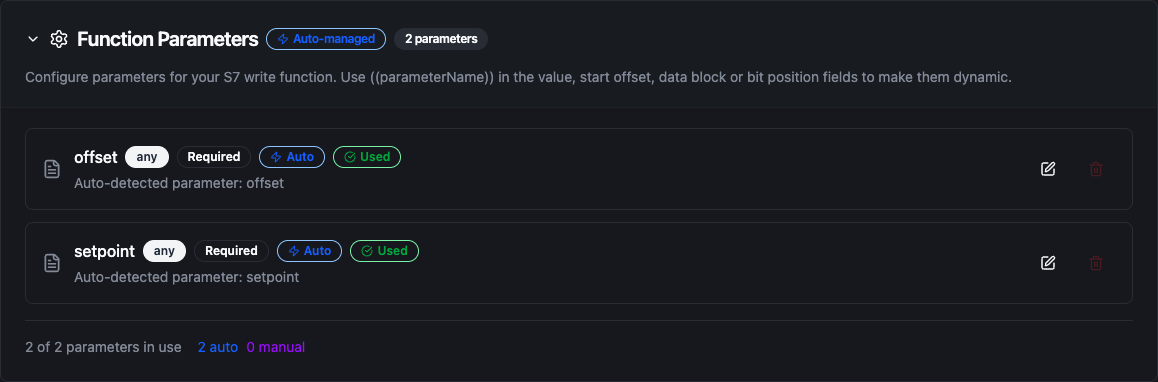
Task: Click the '2 auto' summary text
Action: [218, 347]
